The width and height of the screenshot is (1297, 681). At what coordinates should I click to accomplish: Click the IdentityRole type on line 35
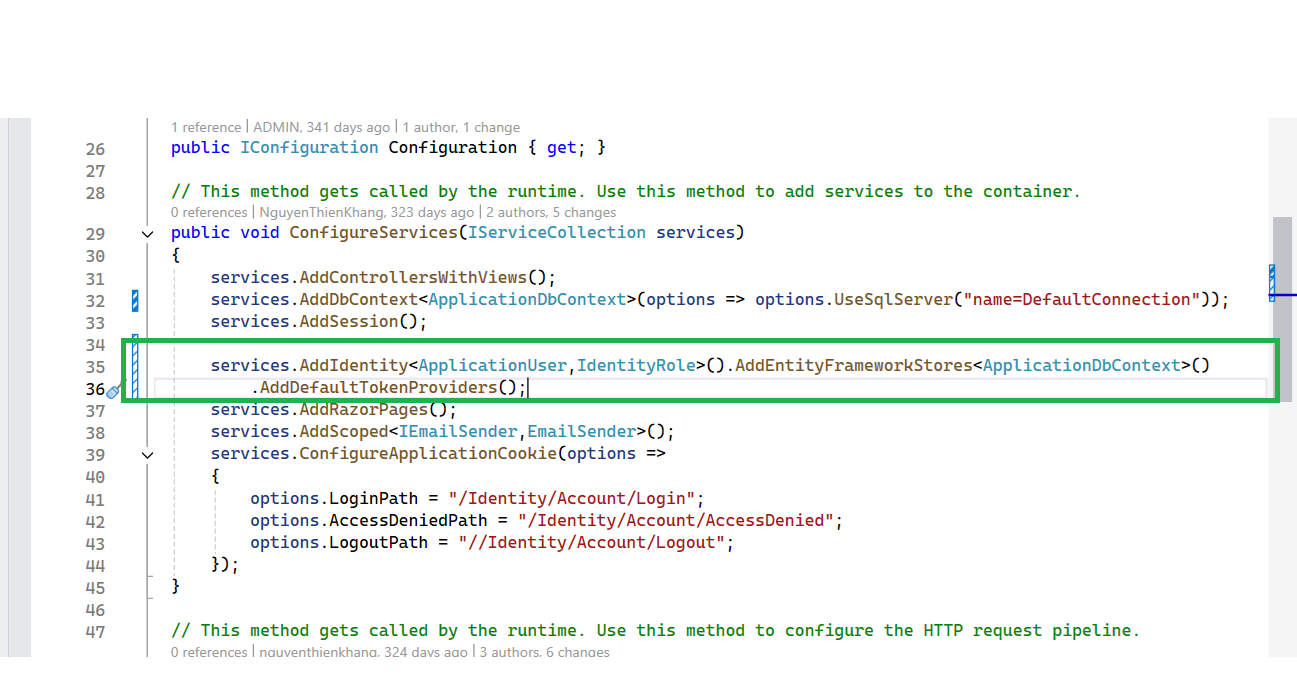636,366
